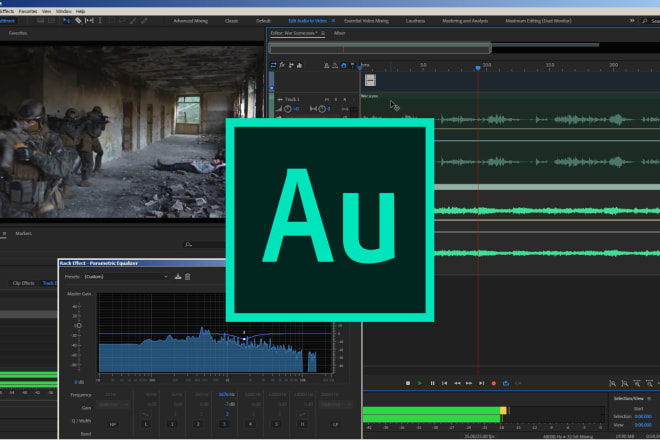The height and width of the screenshot is (440, 660).
Task: Open the search help icon
Action: [644, 21]
